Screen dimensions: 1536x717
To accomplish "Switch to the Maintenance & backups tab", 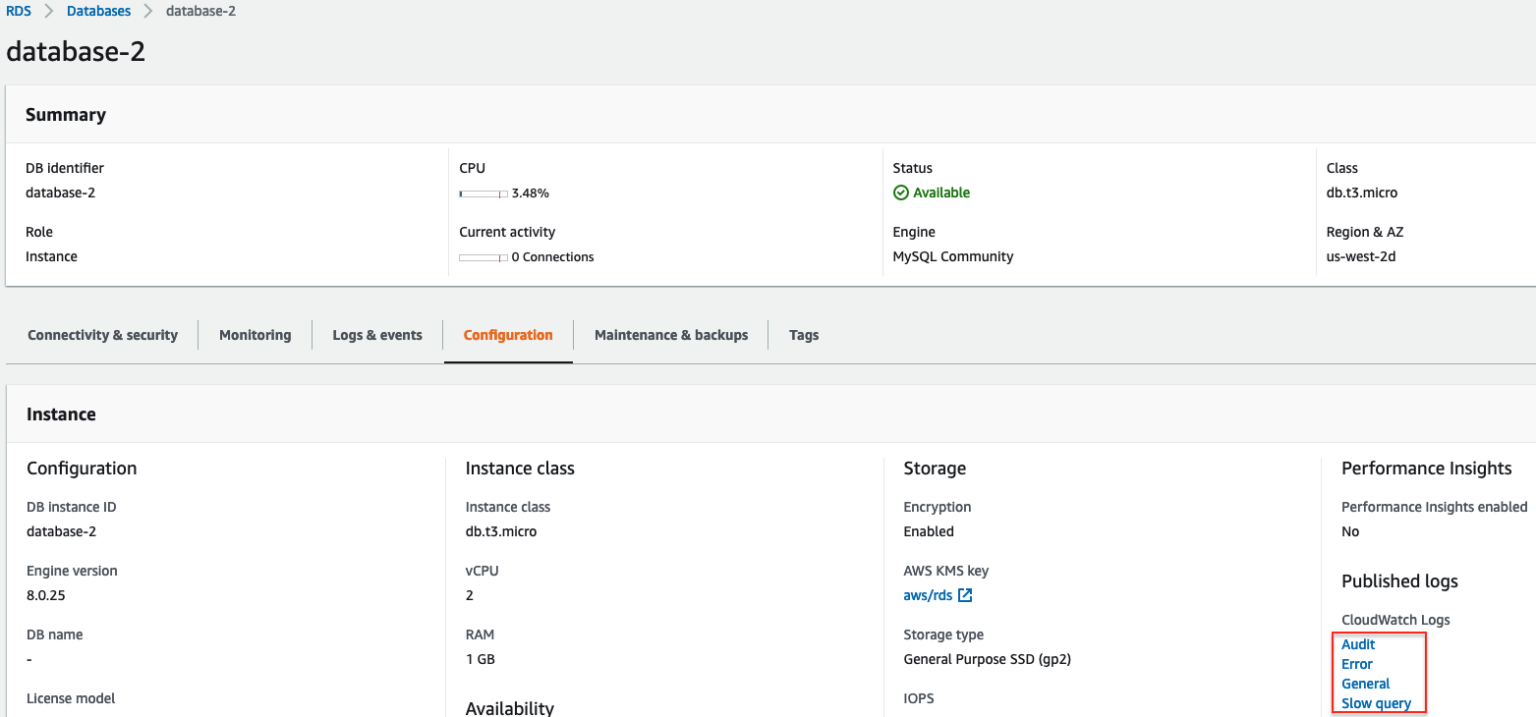I will tap(670, 335).
